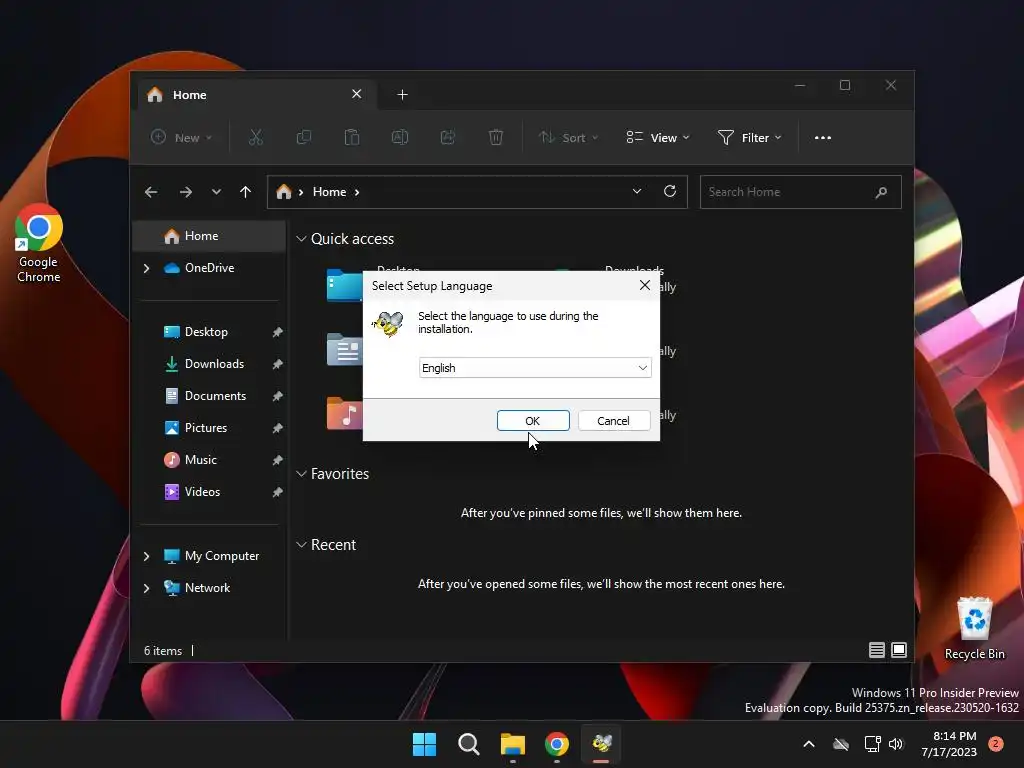The image size is (1024, 768).
Task: Click the Cut scissors icon in toolbar
Action: click(255, 137)
